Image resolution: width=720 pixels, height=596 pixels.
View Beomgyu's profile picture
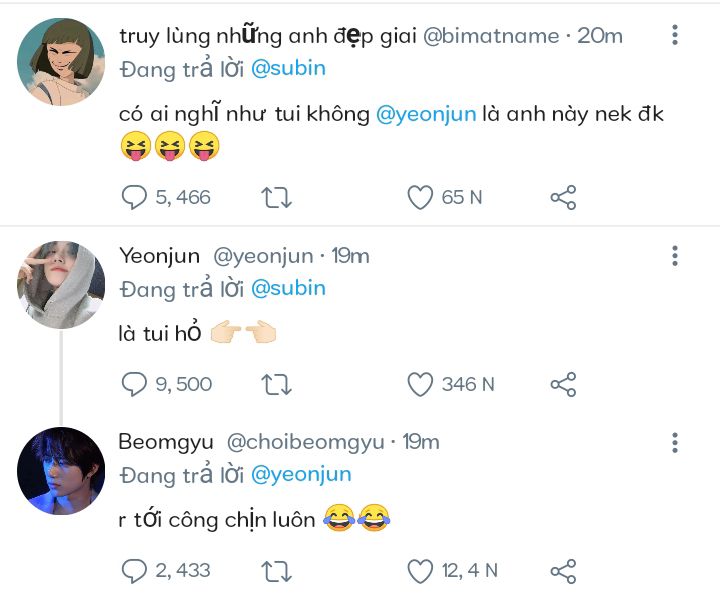coord(61,470)
